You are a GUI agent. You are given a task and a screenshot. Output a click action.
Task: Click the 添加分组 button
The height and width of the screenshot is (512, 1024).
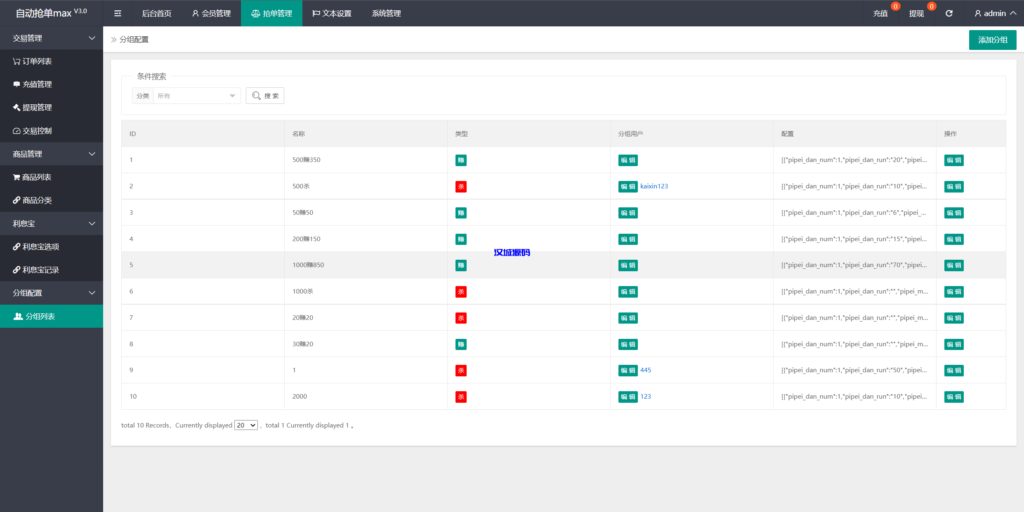tap(992, 39)
